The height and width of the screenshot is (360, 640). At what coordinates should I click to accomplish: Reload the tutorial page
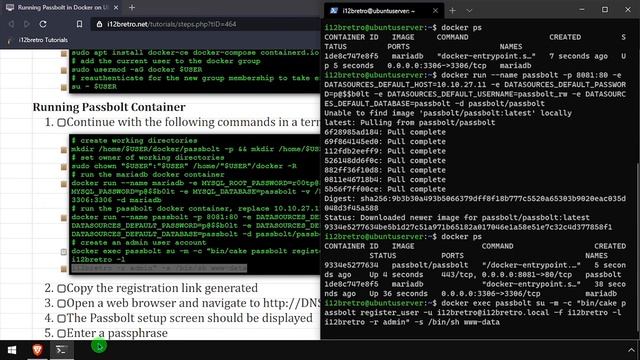pos(43,24)
